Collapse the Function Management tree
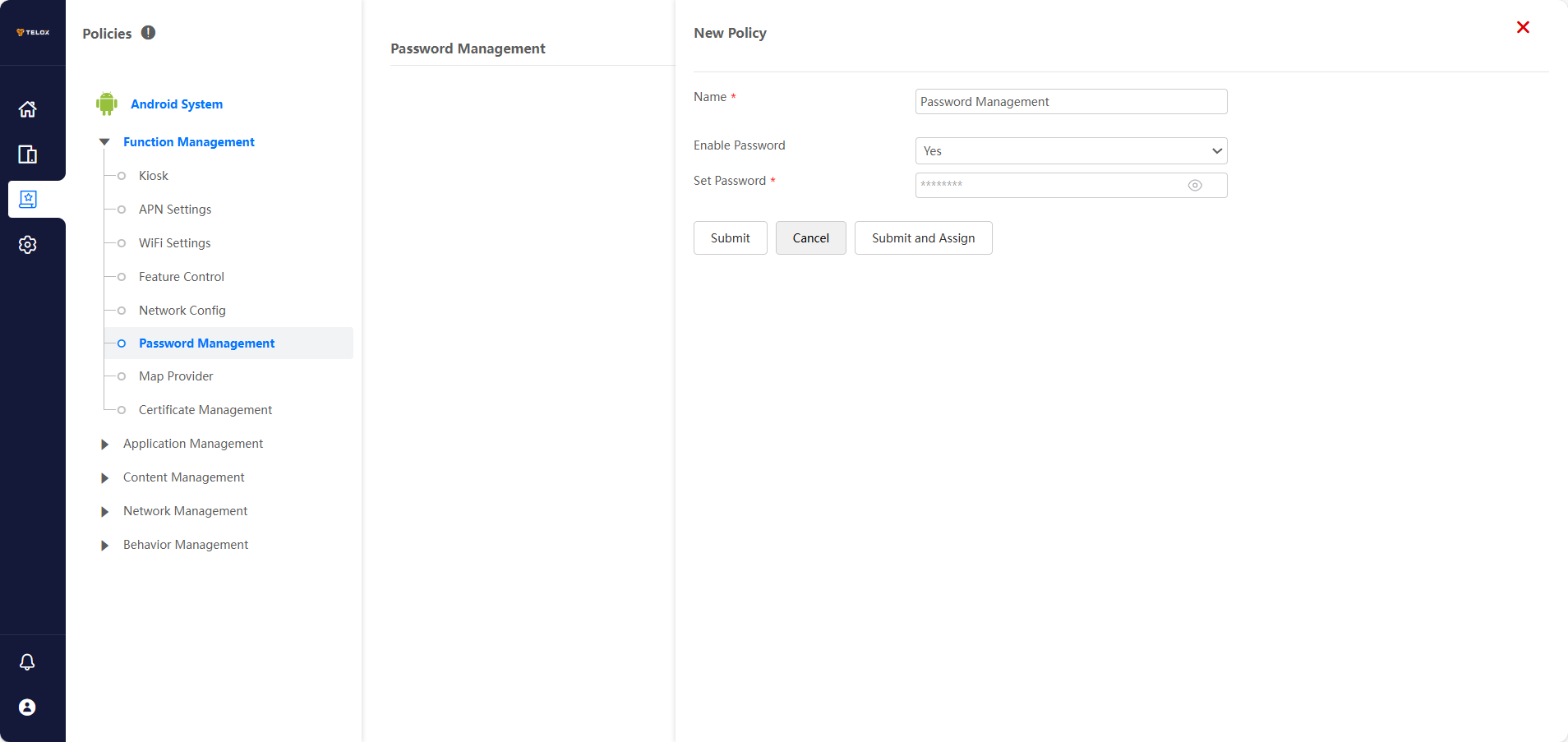The height and width of the screenshot is (742, 1568). [x=104, y=142]
